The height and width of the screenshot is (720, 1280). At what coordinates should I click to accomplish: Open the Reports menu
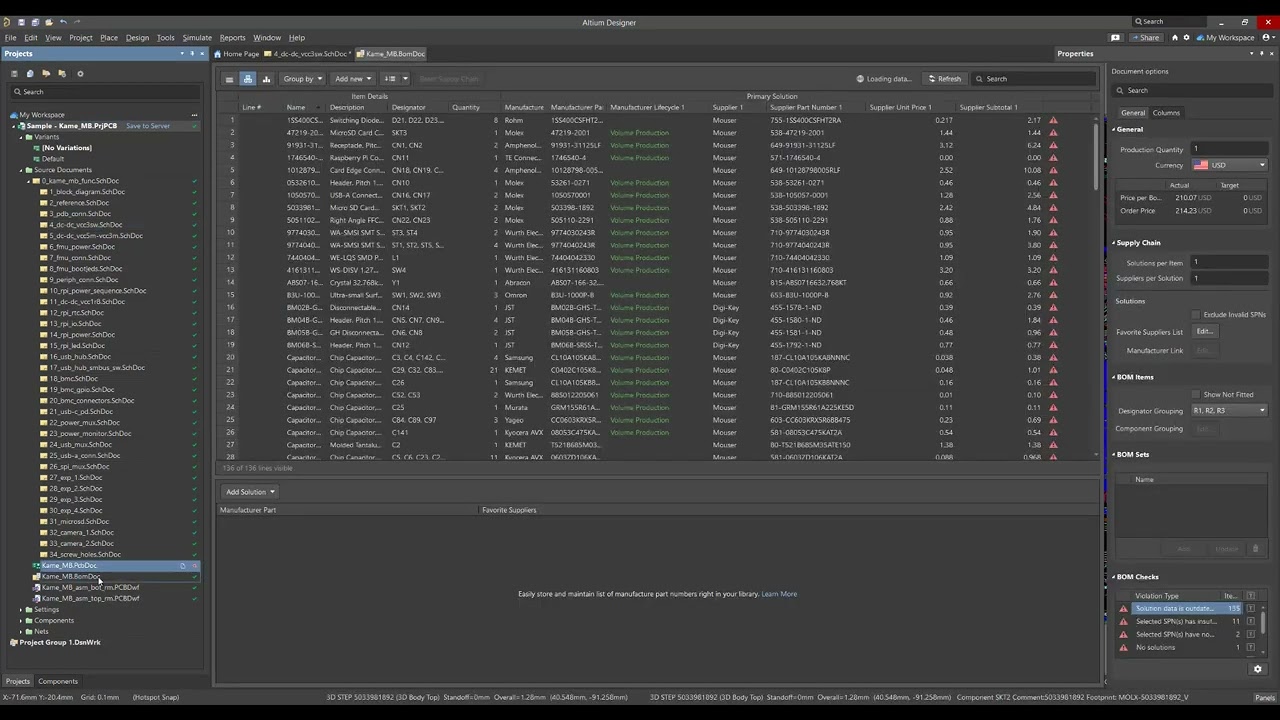point(232,38)
